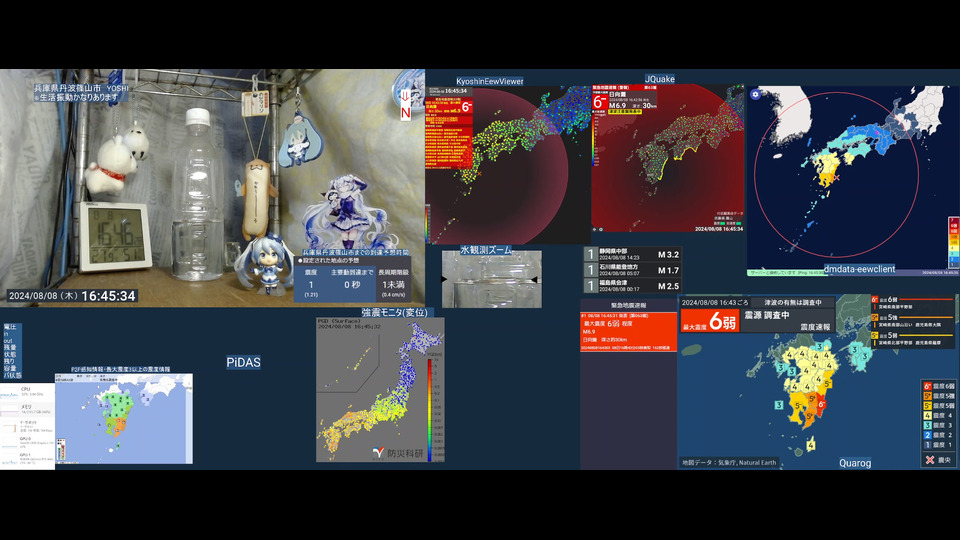
Task: Open 福島県会津 M 2.5 earthquake entry
Action: 632,286
